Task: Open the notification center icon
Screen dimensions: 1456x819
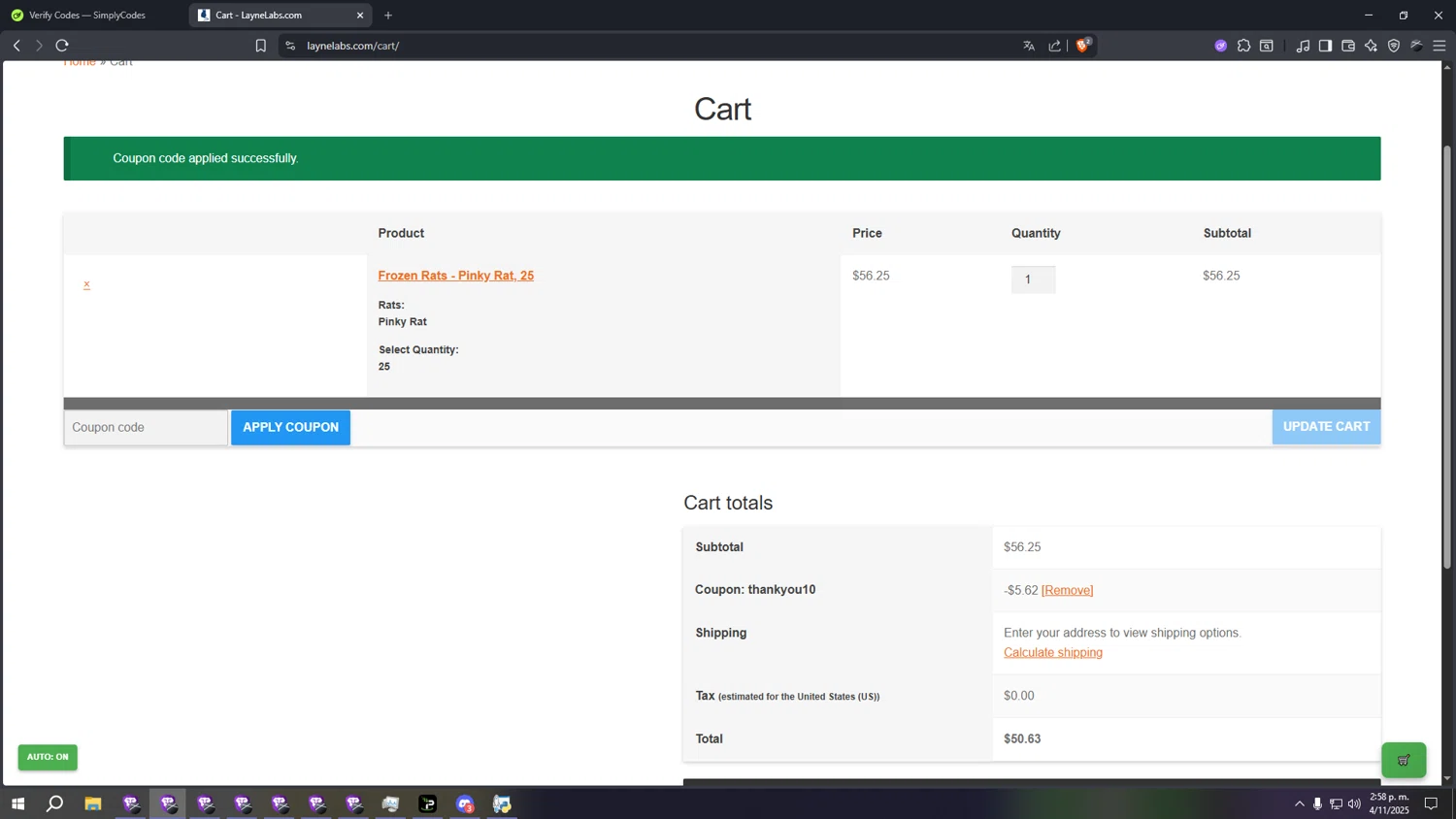Action: [1431, 803]
